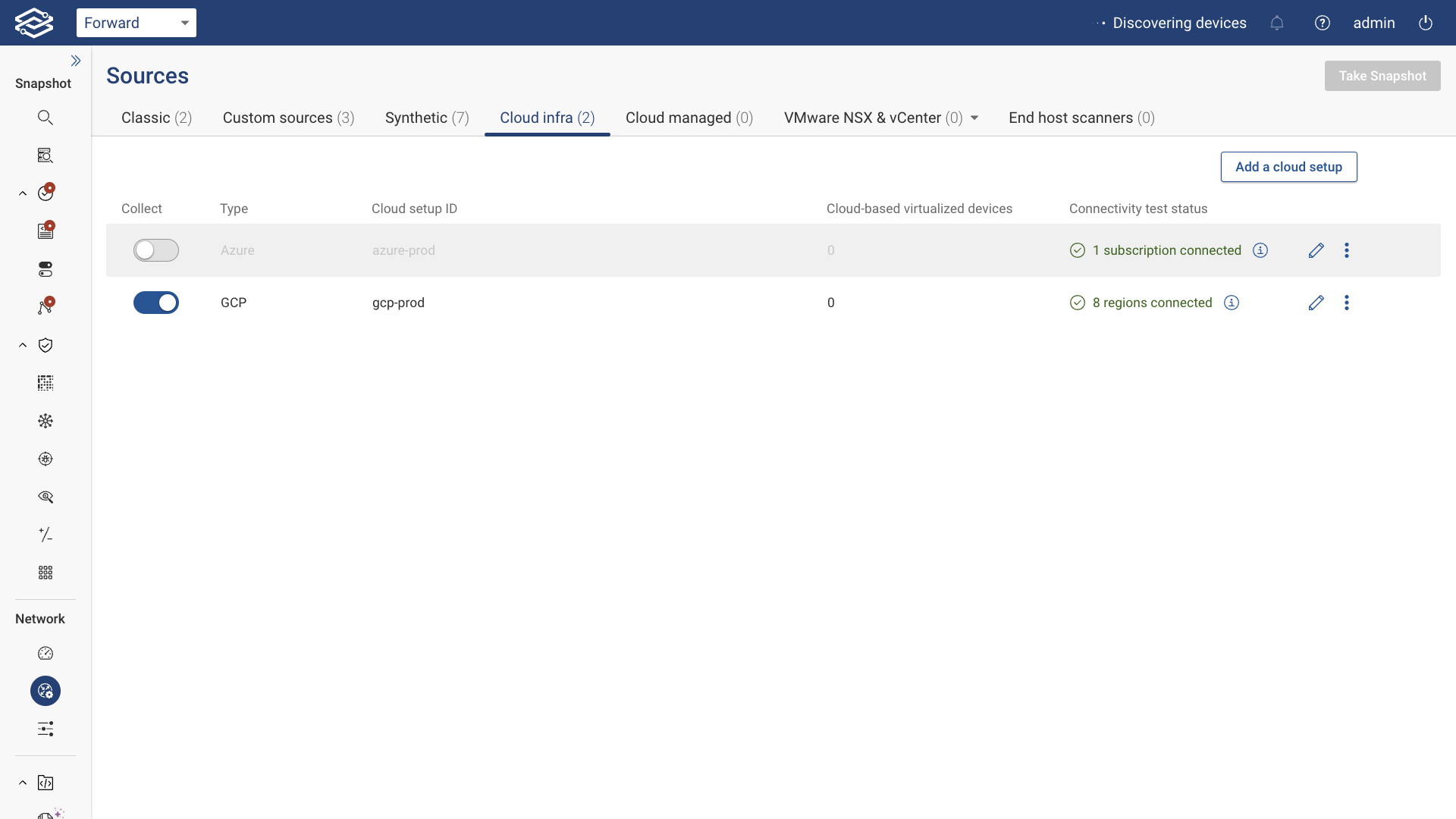Disable collection for the GCP source

click(156, 303)
